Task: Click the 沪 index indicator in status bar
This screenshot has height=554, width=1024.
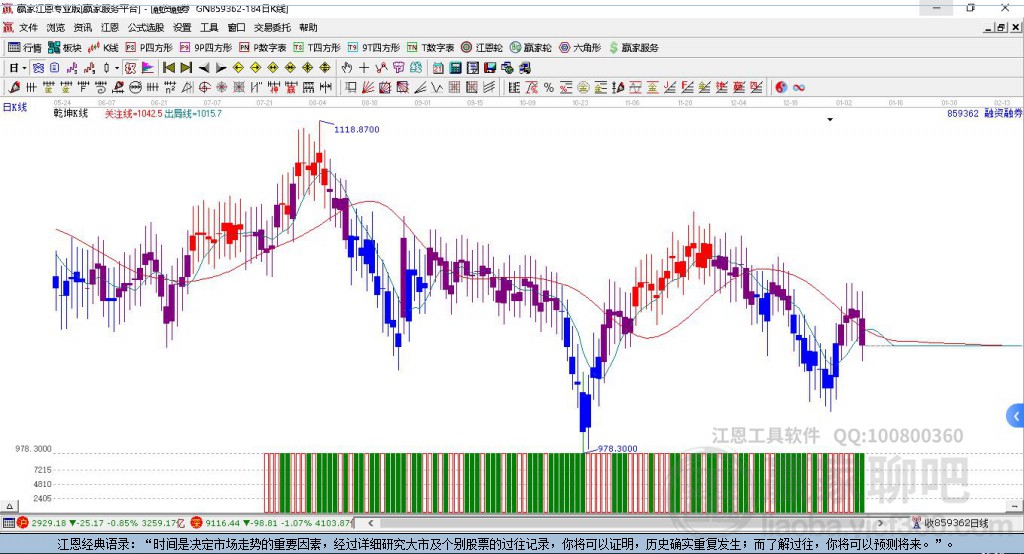Action: [x=23, y=523]
